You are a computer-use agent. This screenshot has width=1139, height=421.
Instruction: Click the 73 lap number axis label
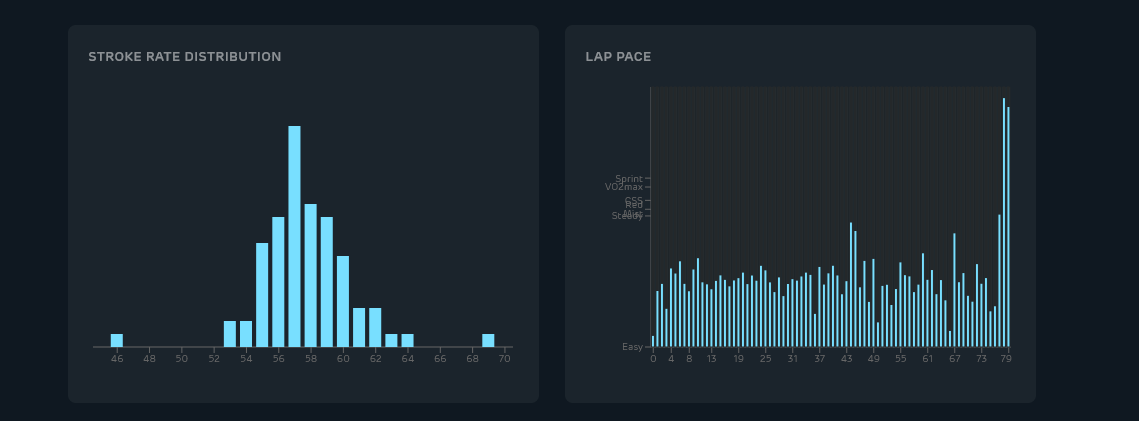pyautogui.click(x=981, y=359)
